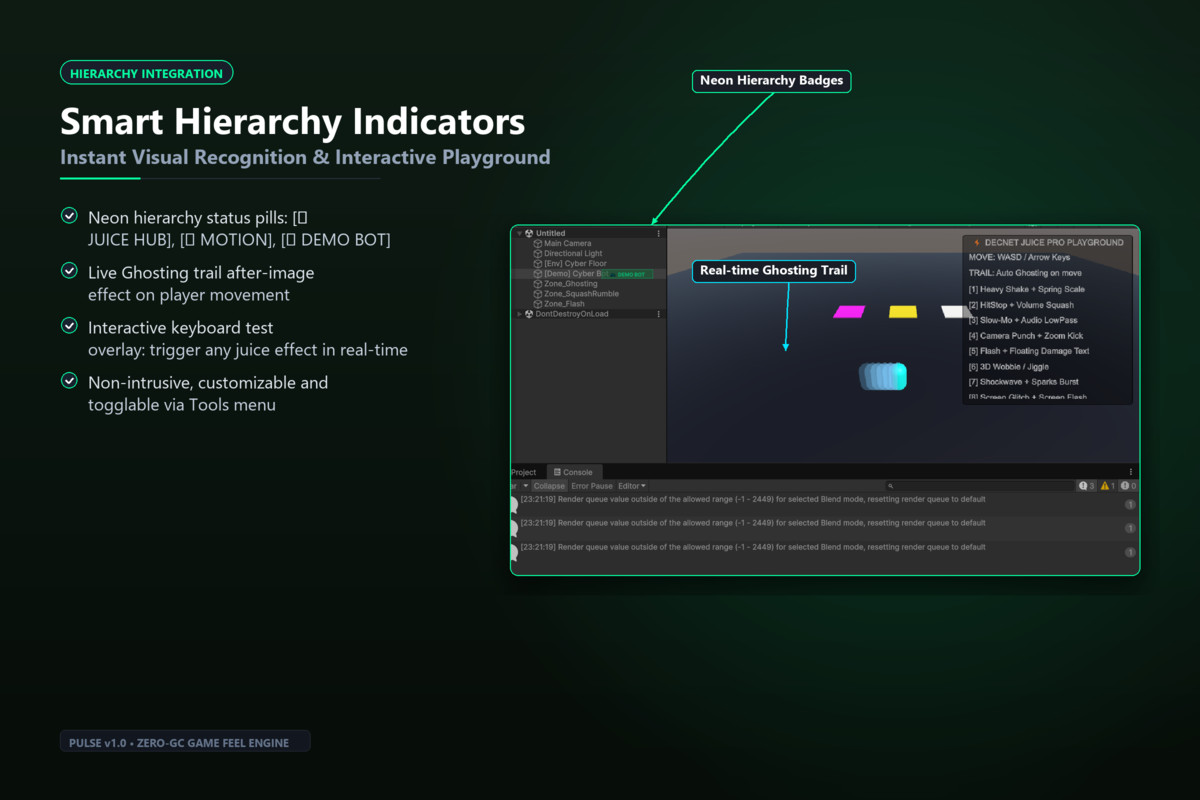Open the Editor dropdown in Console
Image resolution: width=1200 pixels, height=800 pixels.
[632, 486]
